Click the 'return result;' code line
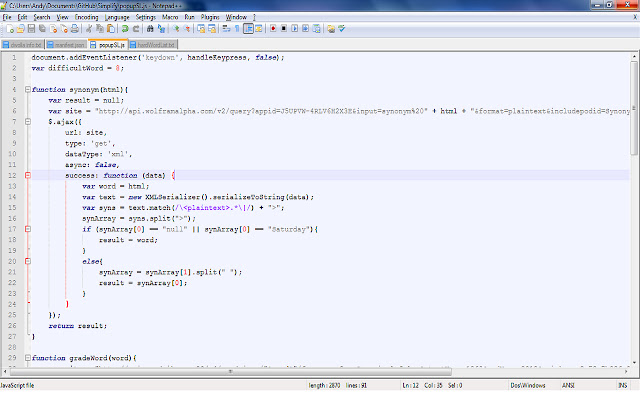The width and height of the screenshot is (640, 400). [78, 326]
